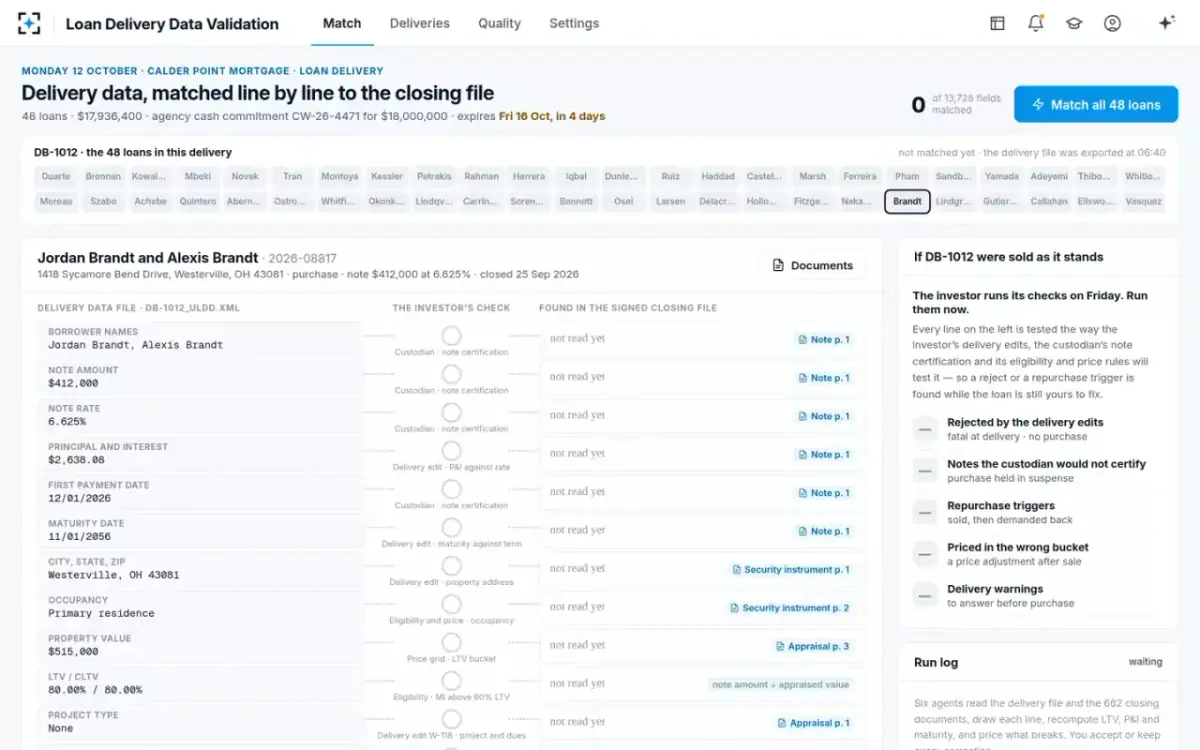Select the Achebe loan chip

point(151,201)
